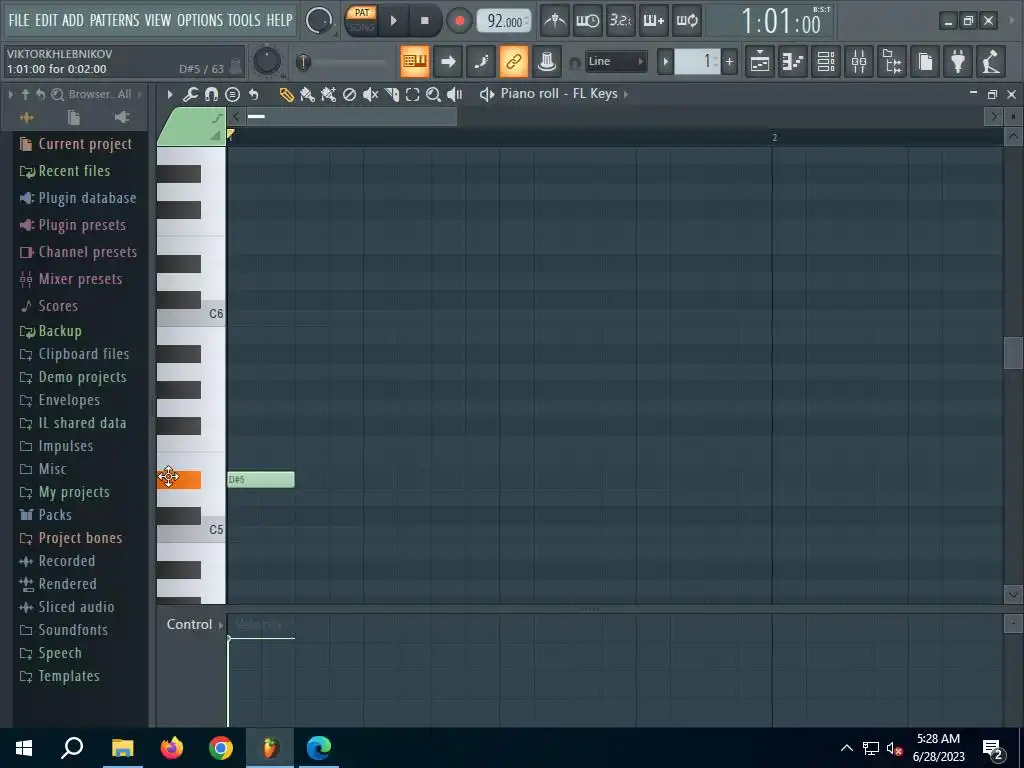Image resolution: width=1024 pixels, height=768 pixels.
Task: Add a new pattern with plus button
Action: [729, 62]
